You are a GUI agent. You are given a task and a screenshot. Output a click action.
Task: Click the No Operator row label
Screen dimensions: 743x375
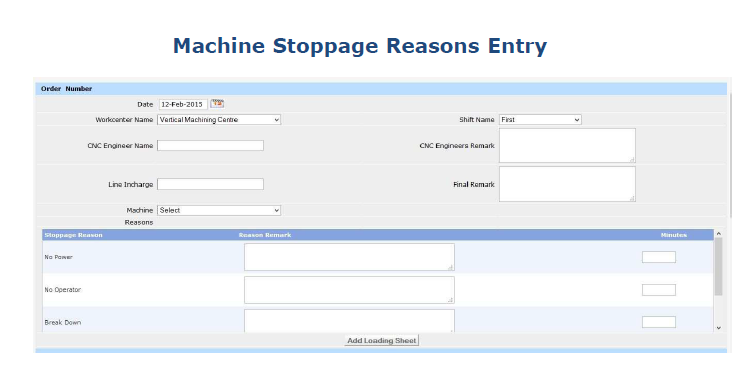tap(63, 290)
